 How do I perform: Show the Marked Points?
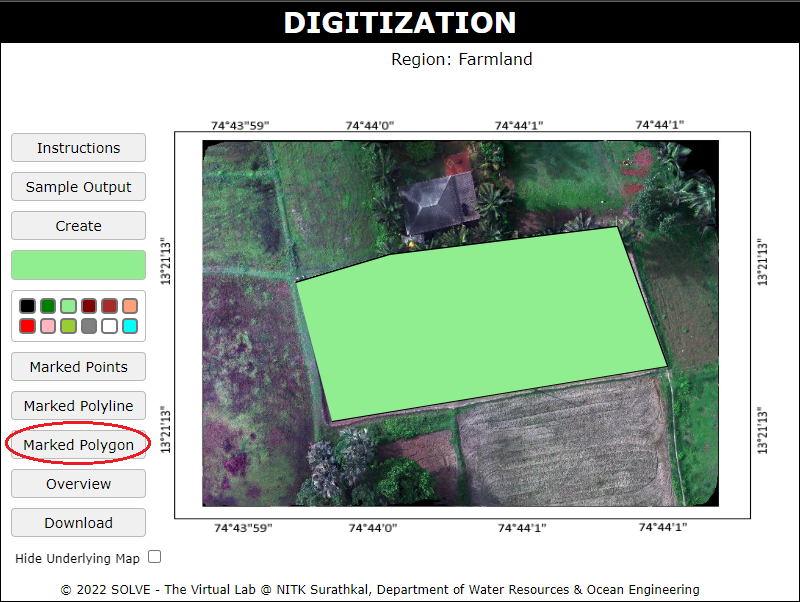click(x=78, y=367)
